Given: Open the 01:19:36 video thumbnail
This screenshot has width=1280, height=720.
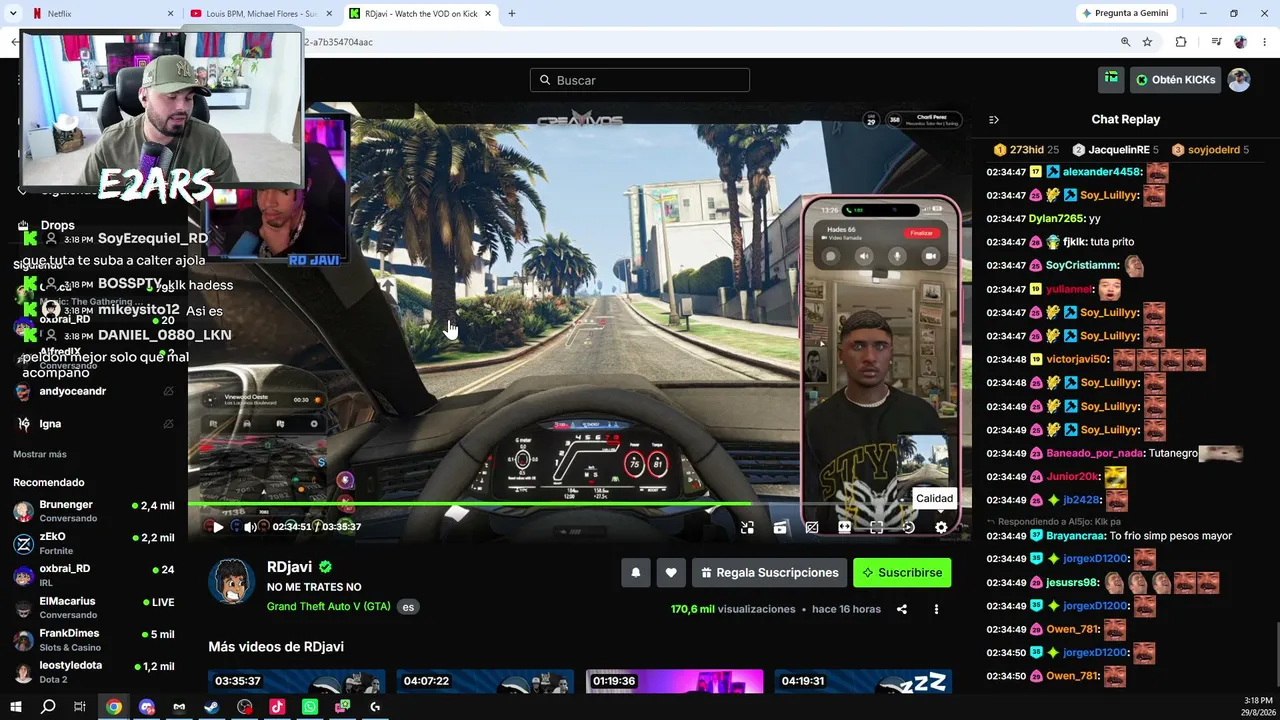Looking at the screenshot, I should coord(674,681).
